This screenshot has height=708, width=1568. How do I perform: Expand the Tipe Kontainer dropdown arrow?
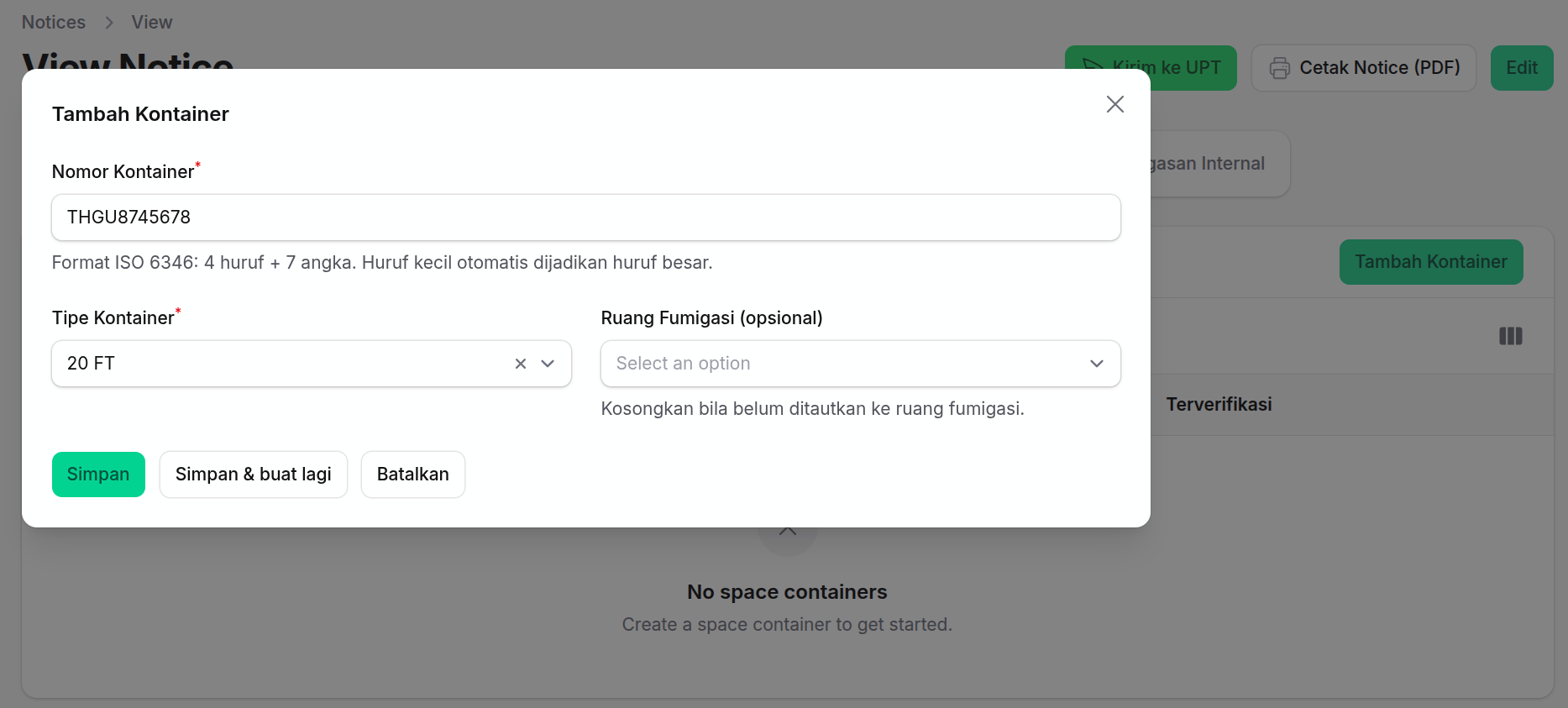(x=548, y=364)
